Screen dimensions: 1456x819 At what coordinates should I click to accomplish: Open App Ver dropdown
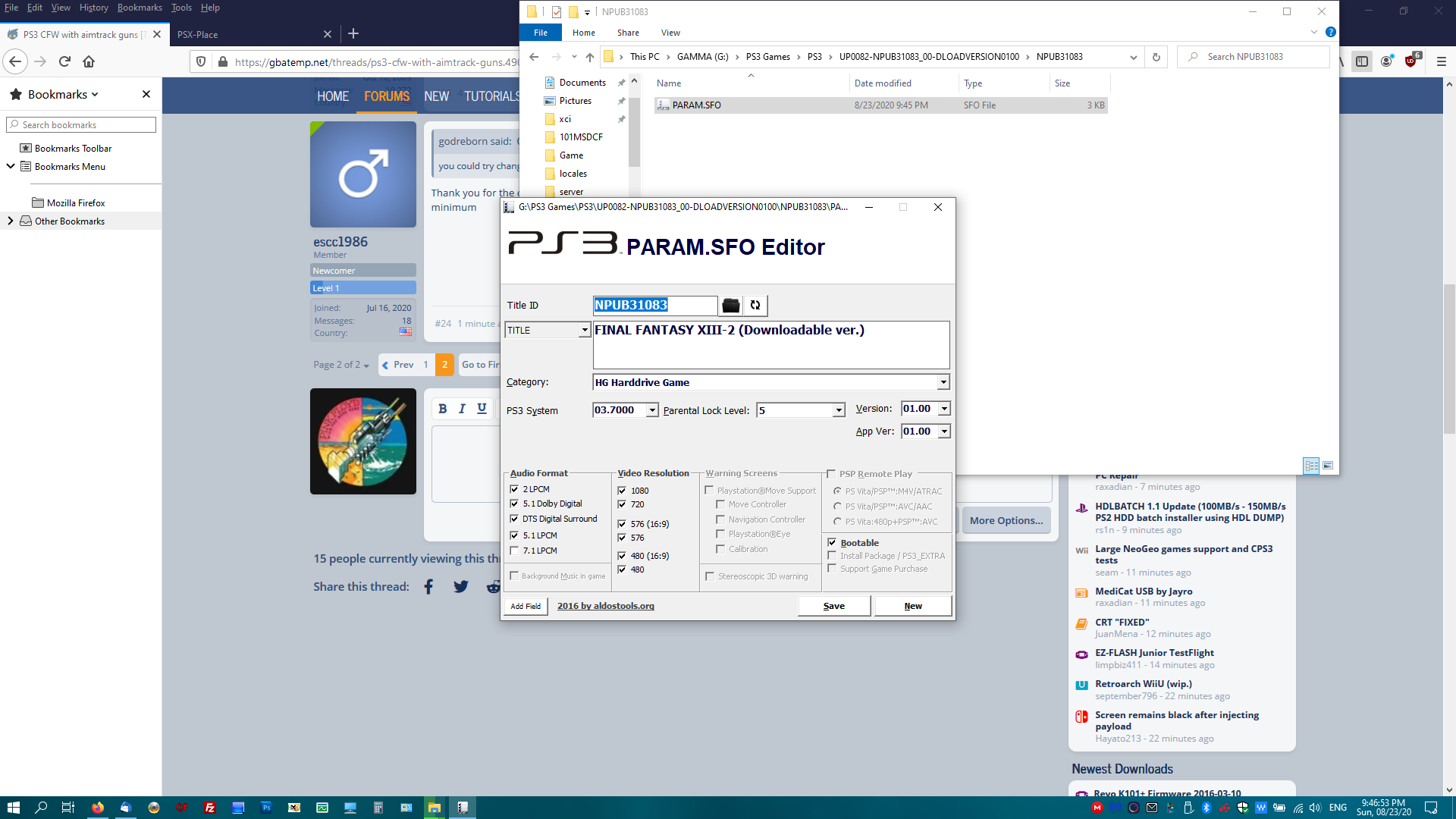(944, 431)
